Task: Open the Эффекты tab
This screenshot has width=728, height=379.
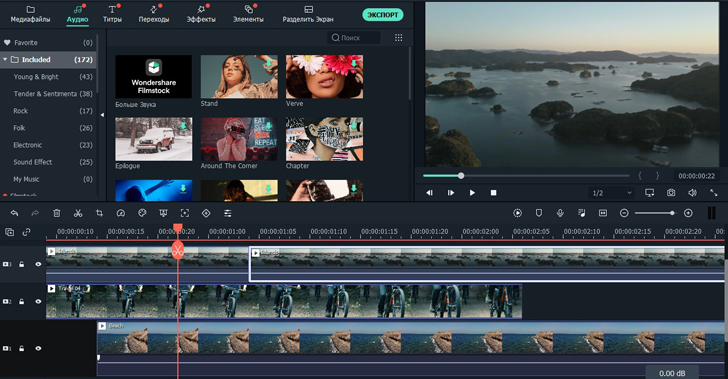Action: pos(201,14)
